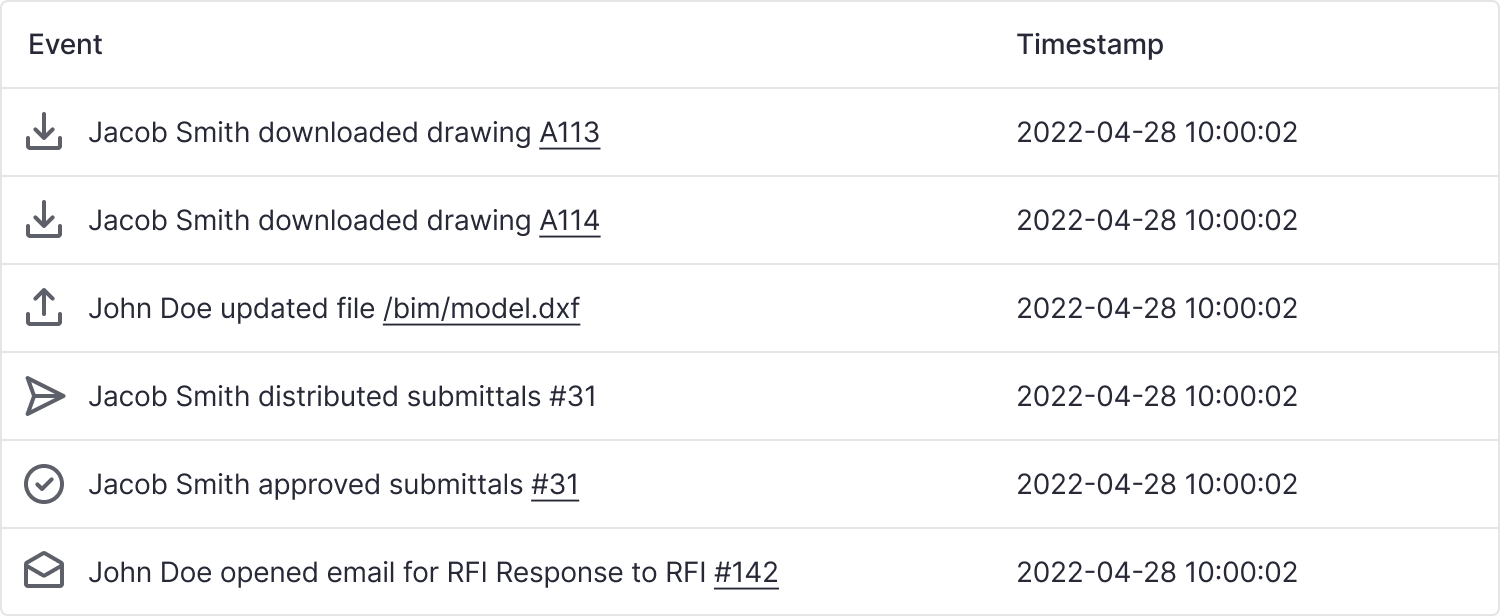Click the Timestamp column header
Image resolution: width=1500 pixels, height=616 pixels.
click(x=1090, y=45)
